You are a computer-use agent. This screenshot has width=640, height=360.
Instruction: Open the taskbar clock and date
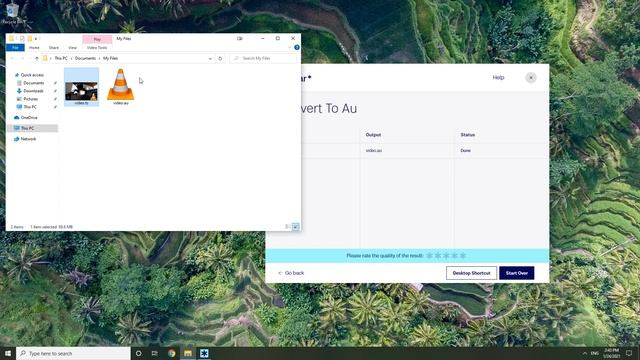click(x=611, y=353)
